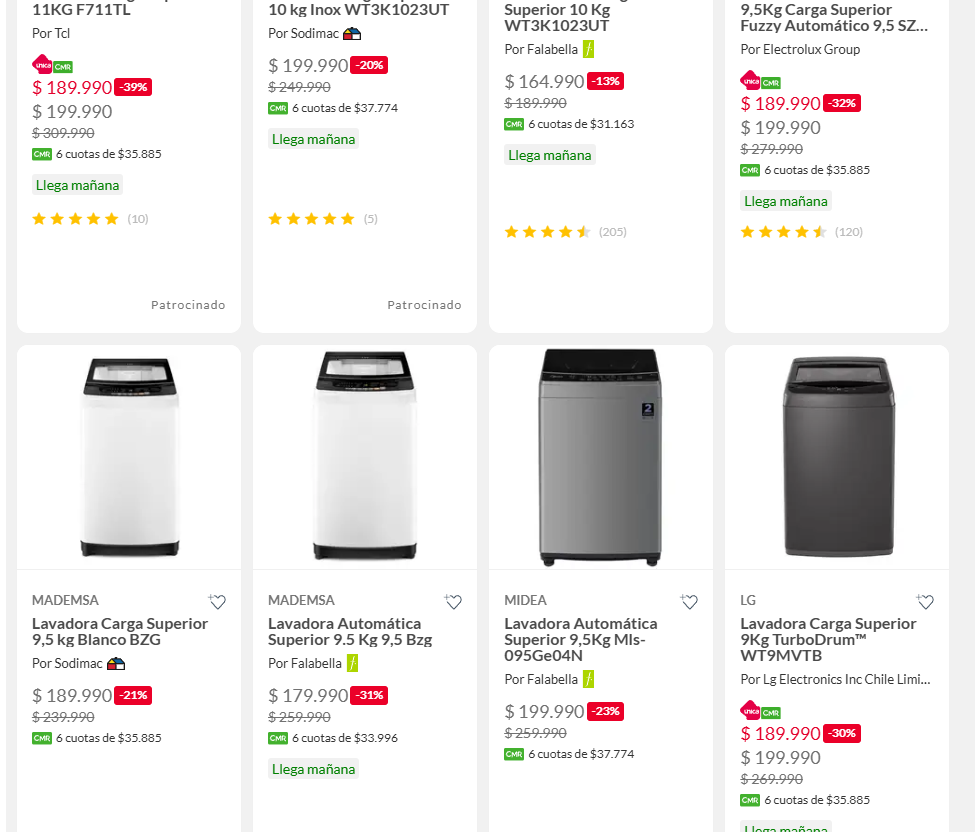
Task: Click Unica CMR badge on TCL washer
Action: (x=52, y=66)
